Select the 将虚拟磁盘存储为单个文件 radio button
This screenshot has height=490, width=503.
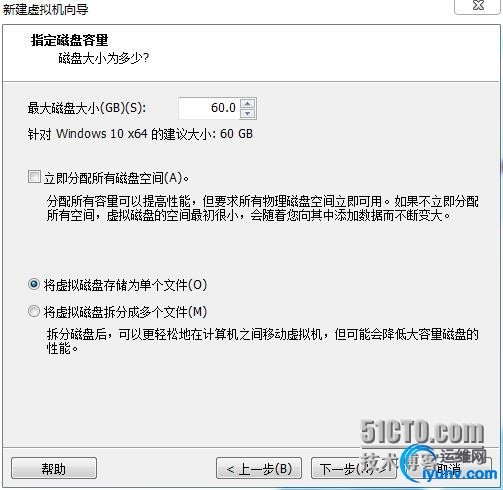[x=34, y=284]
